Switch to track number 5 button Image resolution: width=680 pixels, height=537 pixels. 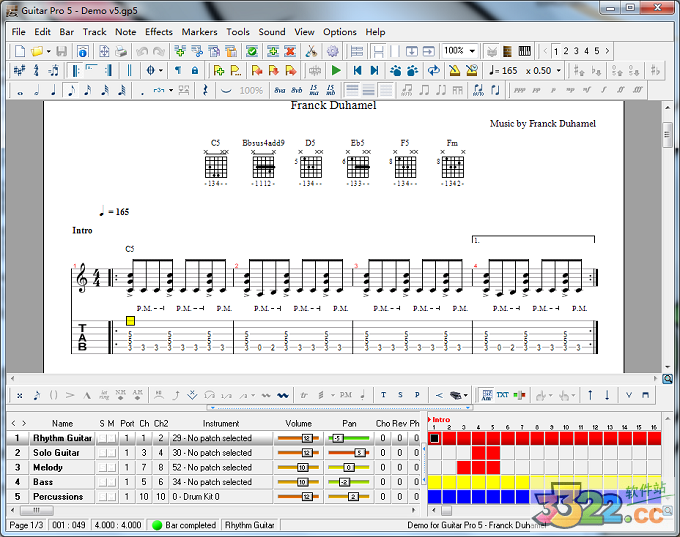pos(597,51)
